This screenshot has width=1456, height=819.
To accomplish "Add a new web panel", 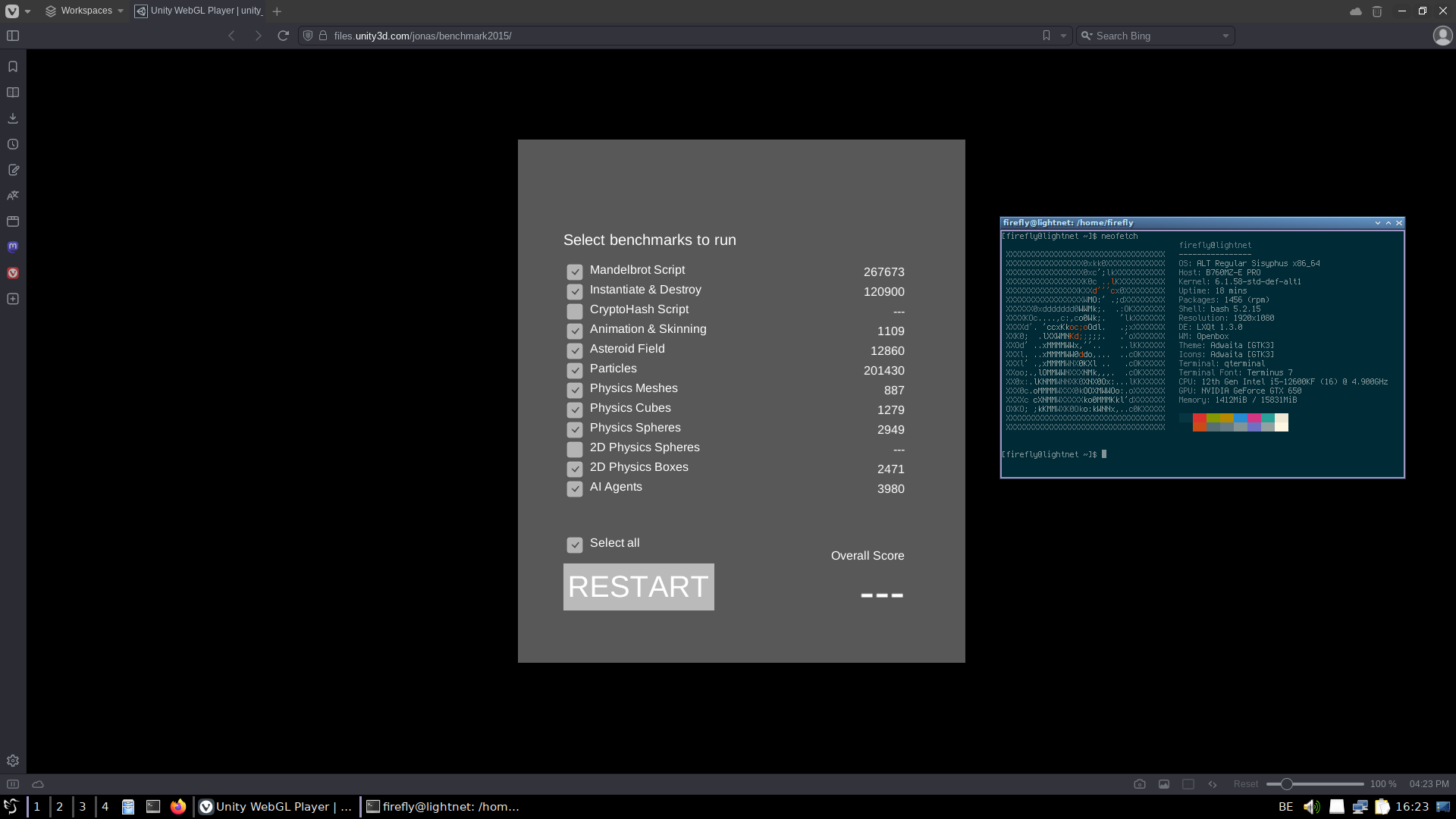I will tap(13, 299).
